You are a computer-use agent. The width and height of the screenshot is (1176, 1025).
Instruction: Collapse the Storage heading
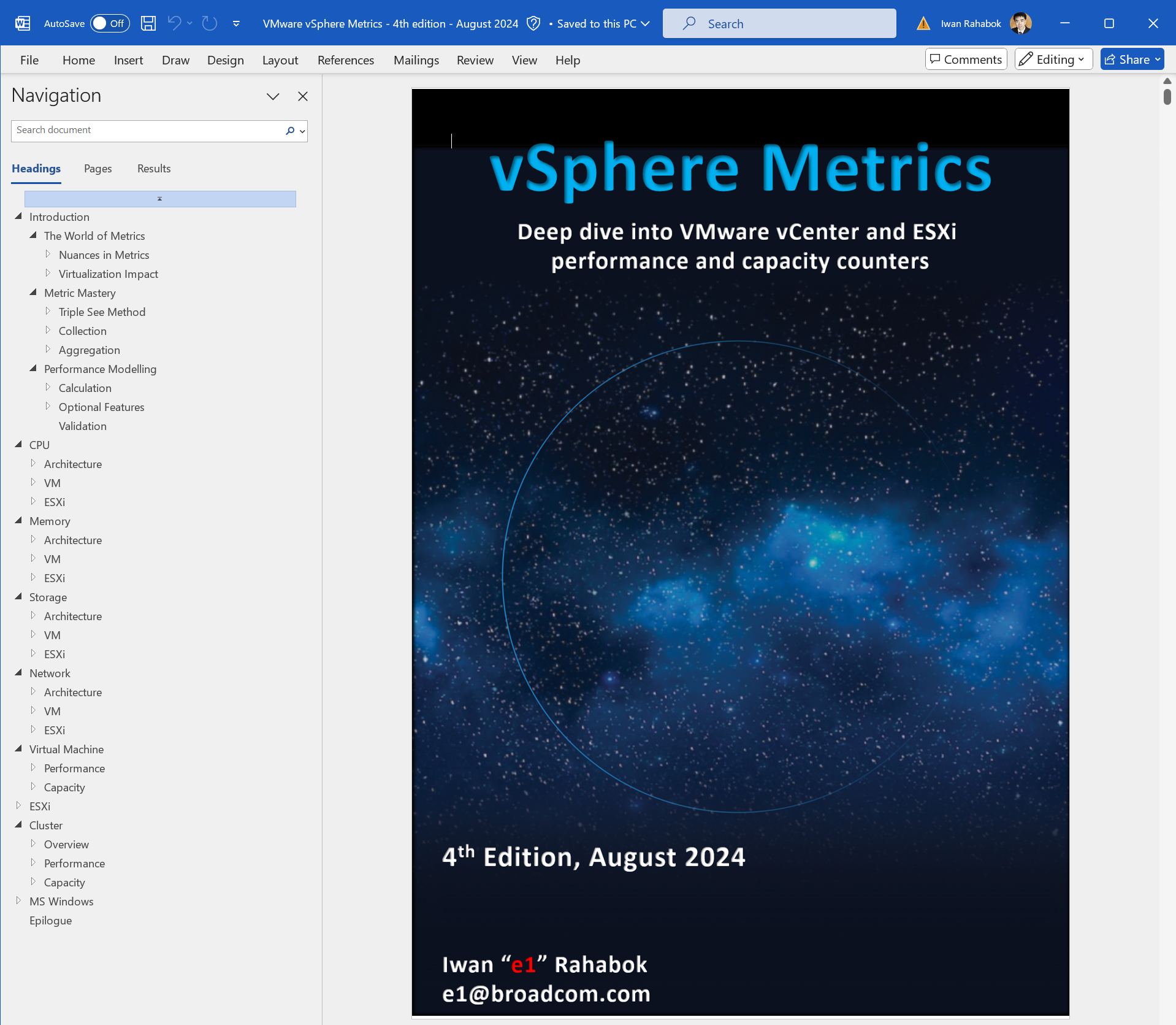18,597
